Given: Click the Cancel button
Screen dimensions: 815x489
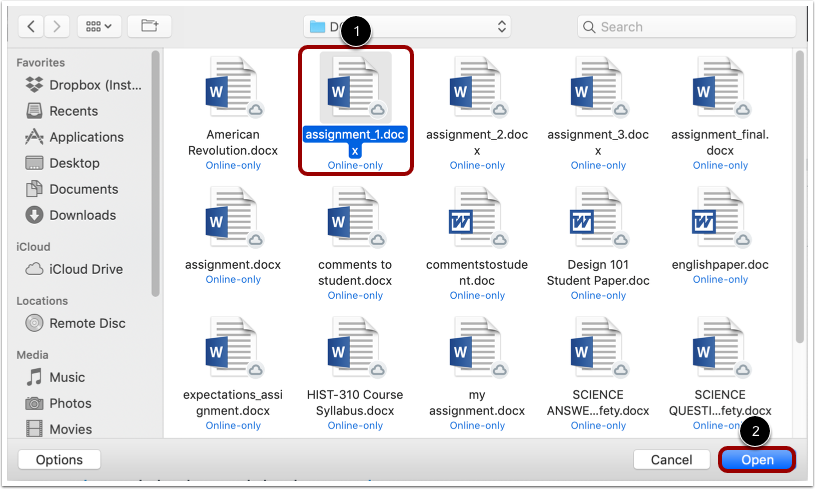Looking at the screenshot, I should pos(672,460).
